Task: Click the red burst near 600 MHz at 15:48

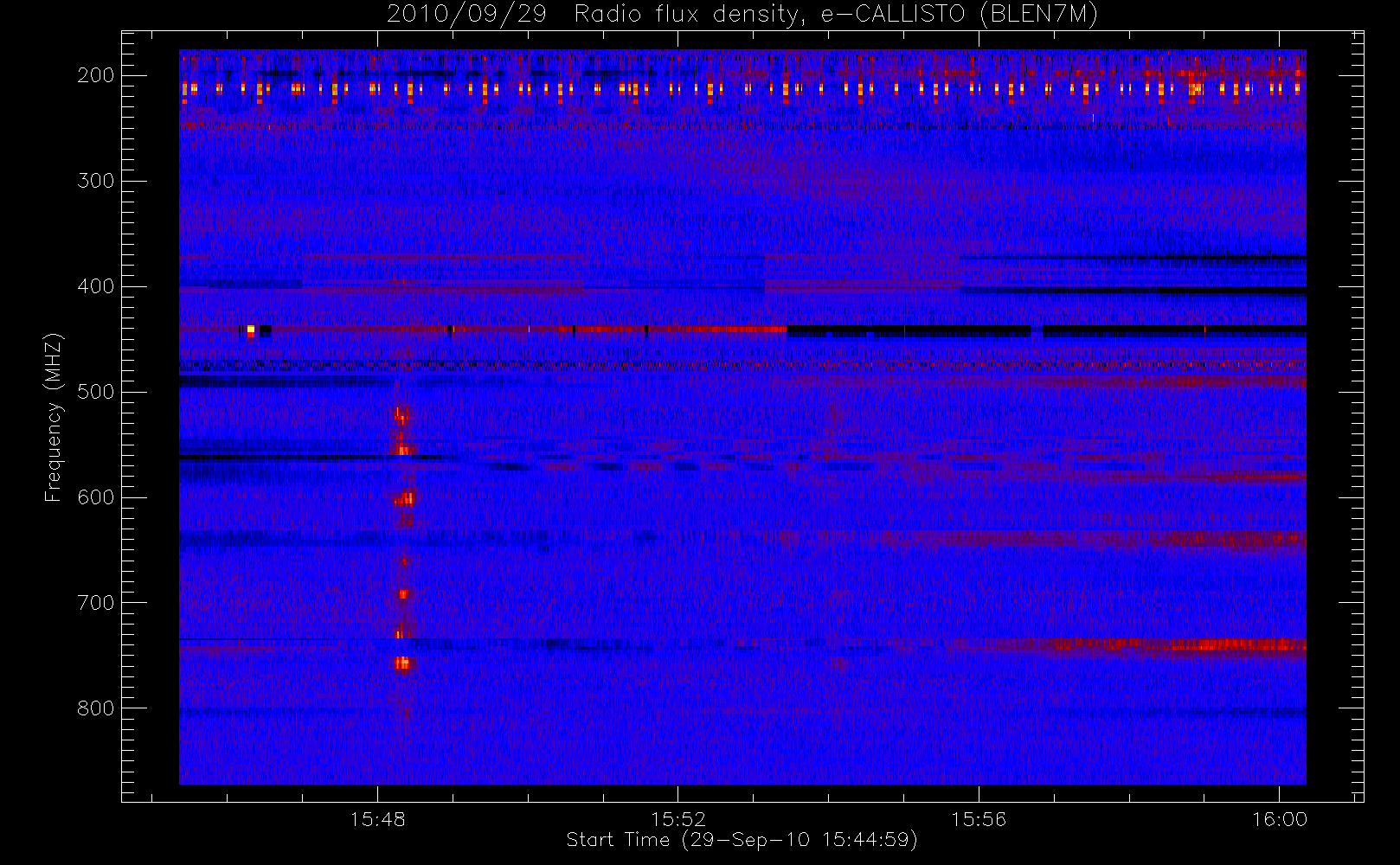Action: [404, 499]
